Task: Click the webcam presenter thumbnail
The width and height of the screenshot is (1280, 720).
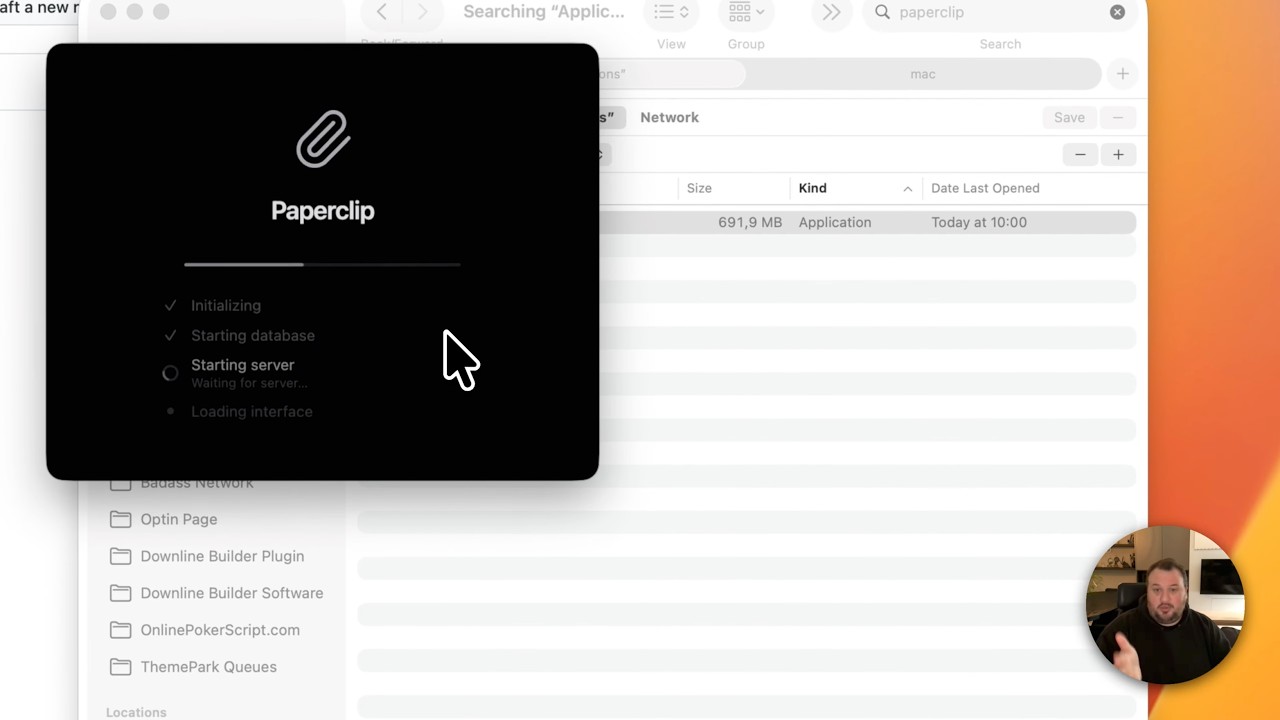Action: (x=1165, y=606)
